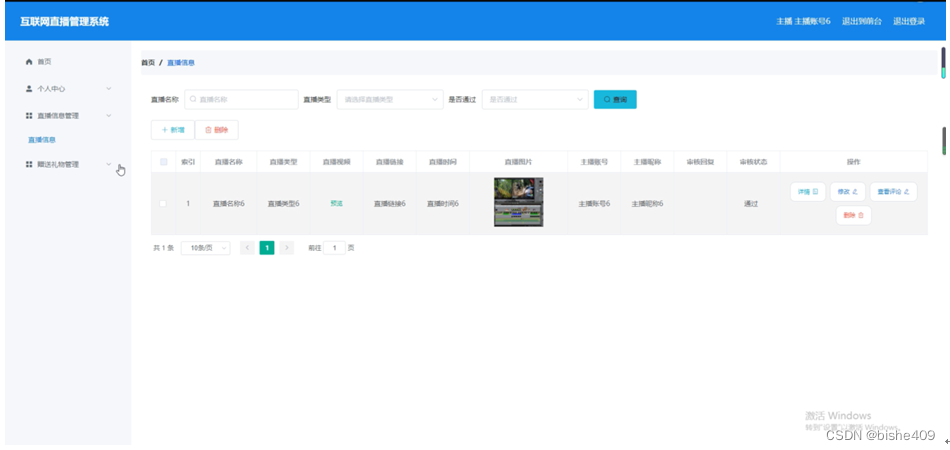Click the 详情 button in row 1

coord(808,191)
